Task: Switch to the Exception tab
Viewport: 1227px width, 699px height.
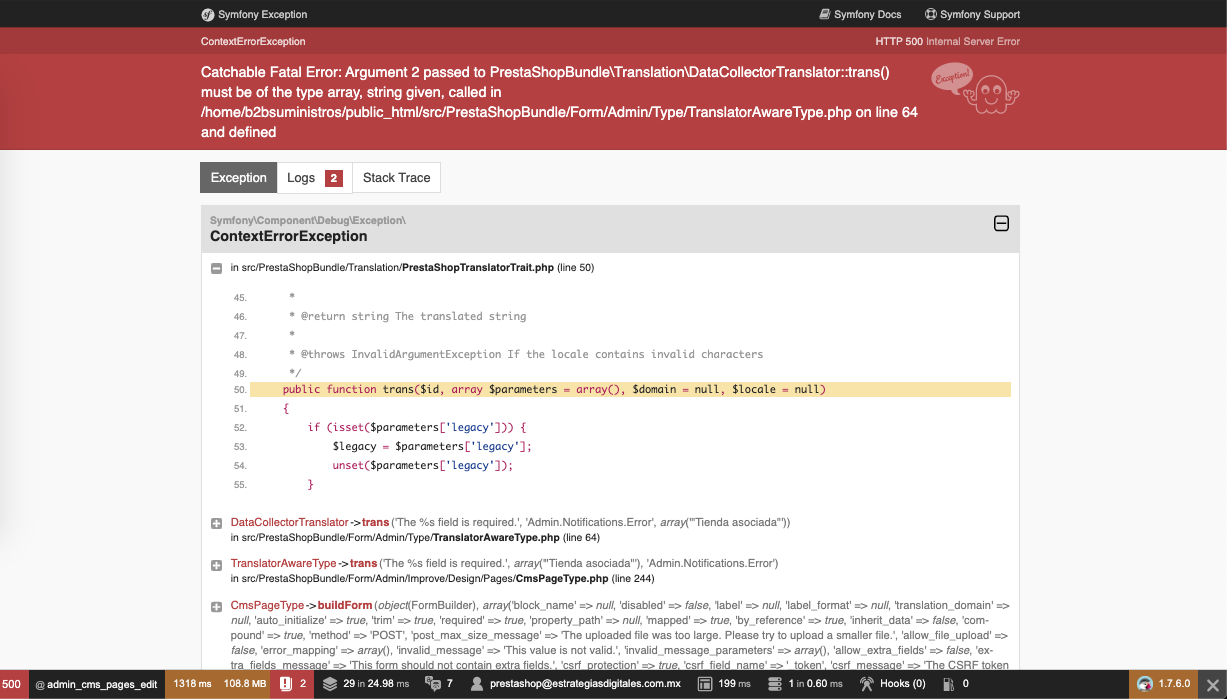Action: 238,178
